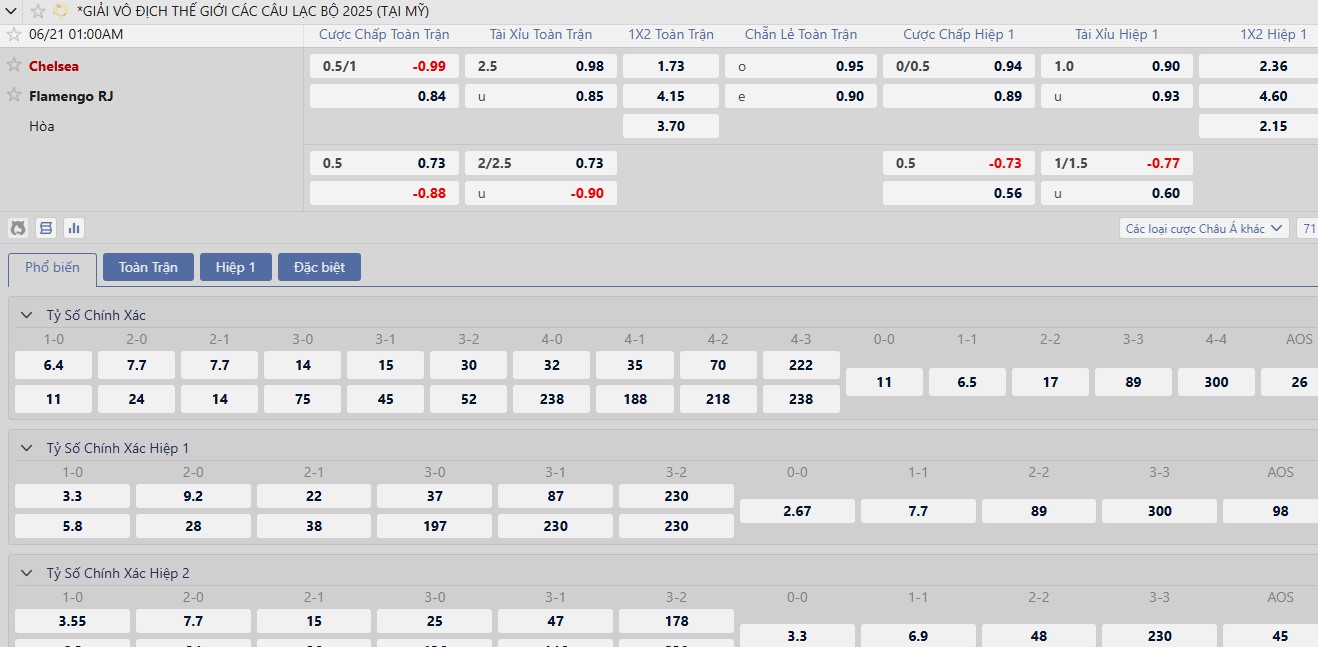The height and width of the screenshot is (647, 1318).
Task: Click the refresh odds icon below the match
Action: (x=18, y=228)
